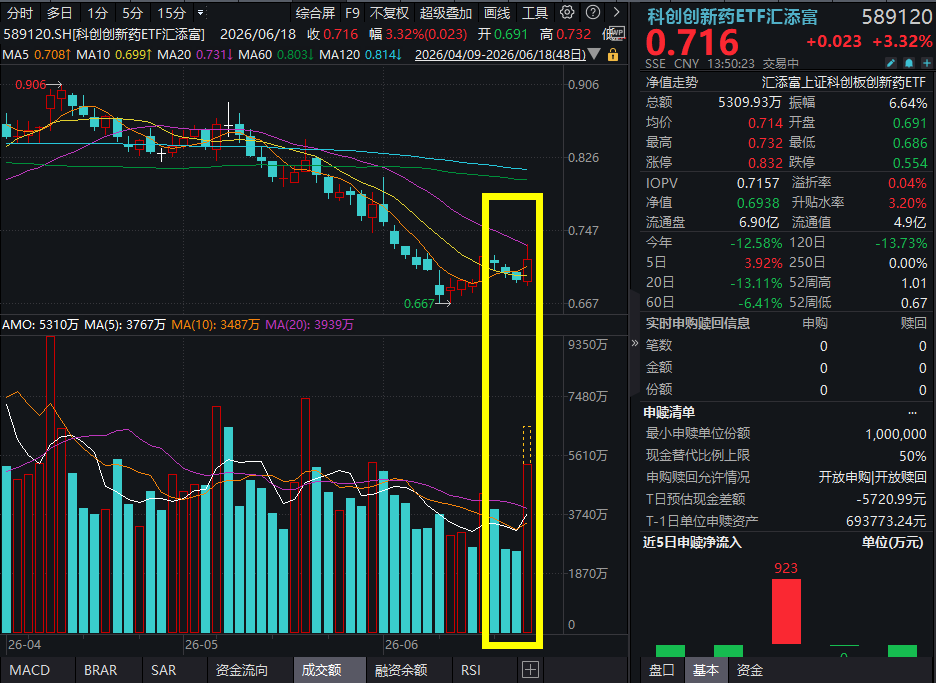936x683 pixels.
Task: Click the WP badge icon on chart
Action: pyautogui.click(x=617, y=33)
